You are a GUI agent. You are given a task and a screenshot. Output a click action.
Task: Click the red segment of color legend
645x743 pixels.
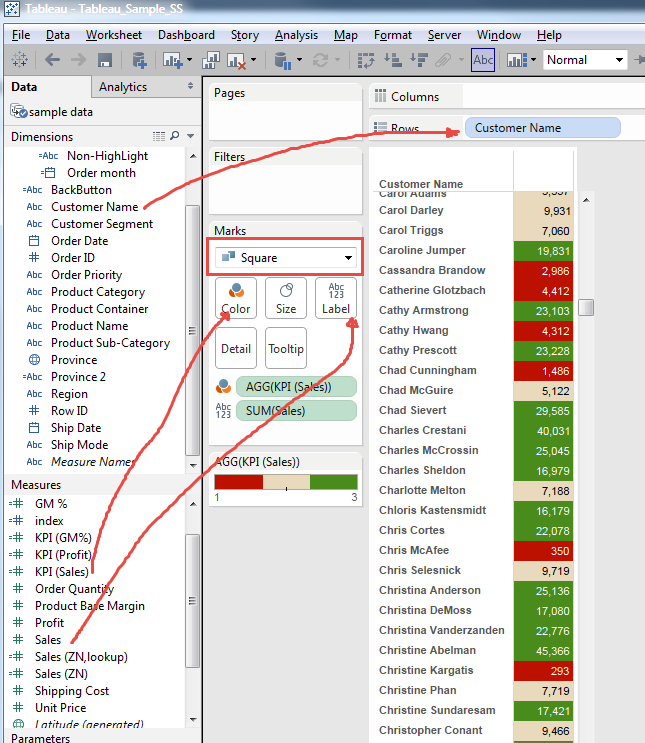click(x=238, y=482)
